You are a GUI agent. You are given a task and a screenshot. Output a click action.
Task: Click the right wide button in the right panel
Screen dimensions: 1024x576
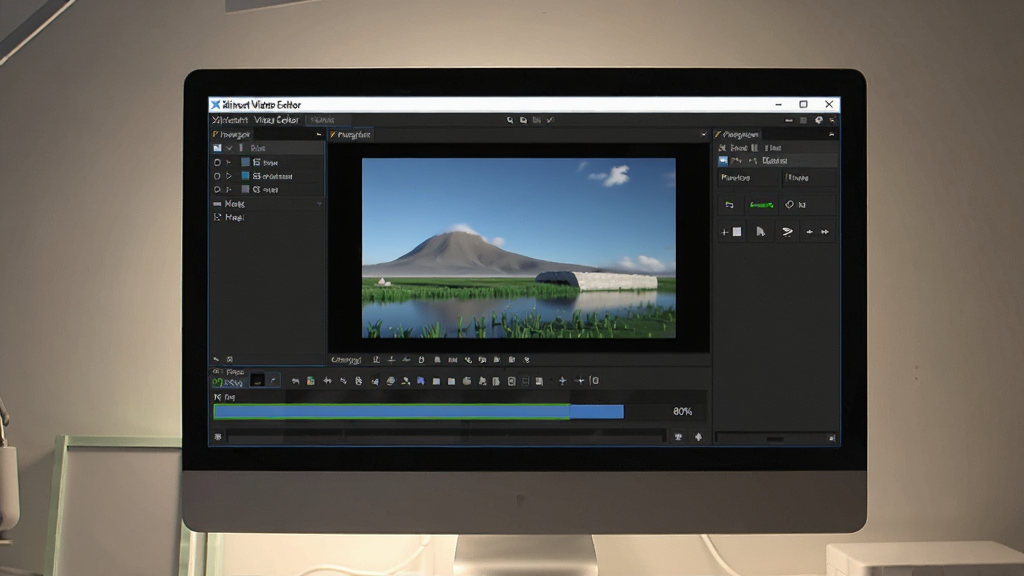tap(808, 178)
